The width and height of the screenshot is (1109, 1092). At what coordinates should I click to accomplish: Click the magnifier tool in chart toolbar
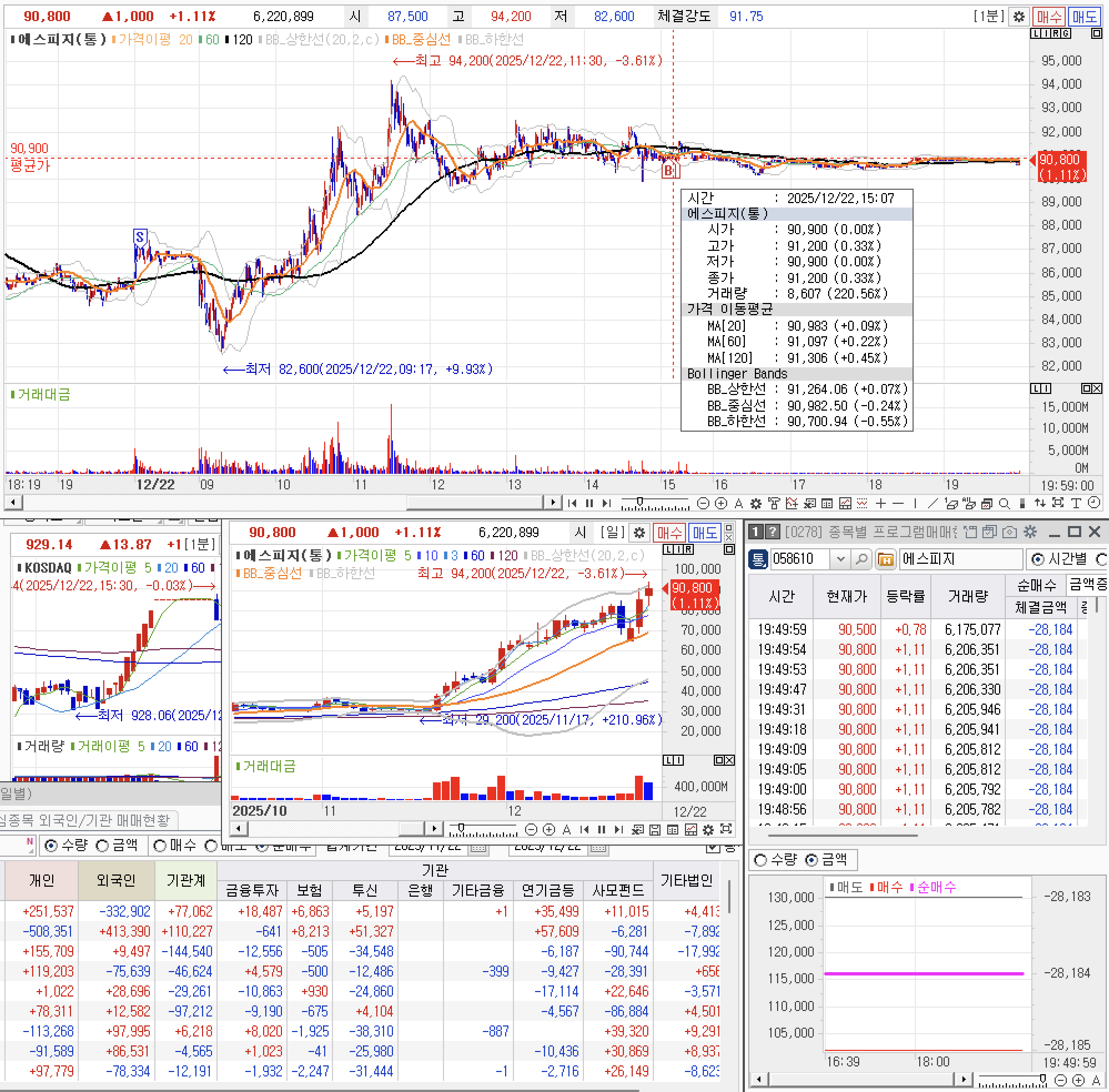pos(1004,504)
